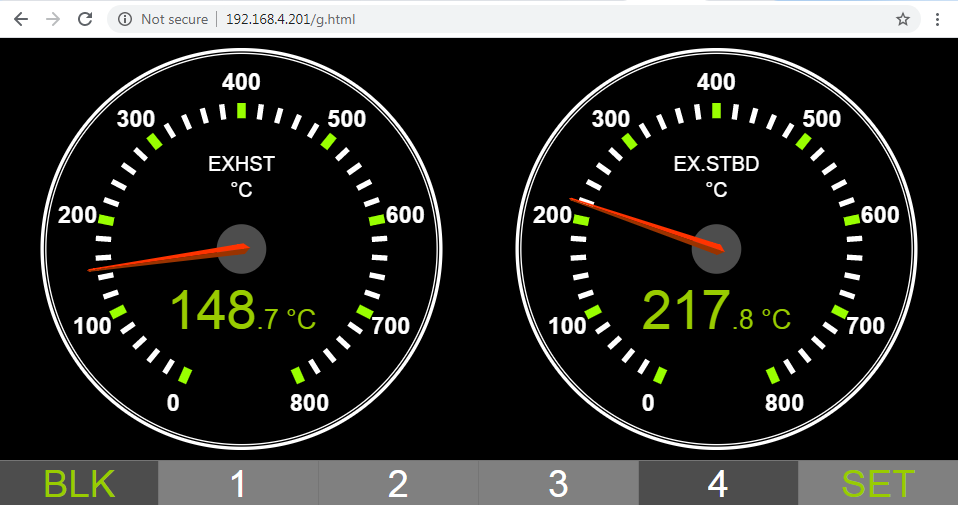Click the red needle of the EXHST gauge
The width and height of the screenshot is (958, 505).
pyautogui.click(x=168, y=258)
